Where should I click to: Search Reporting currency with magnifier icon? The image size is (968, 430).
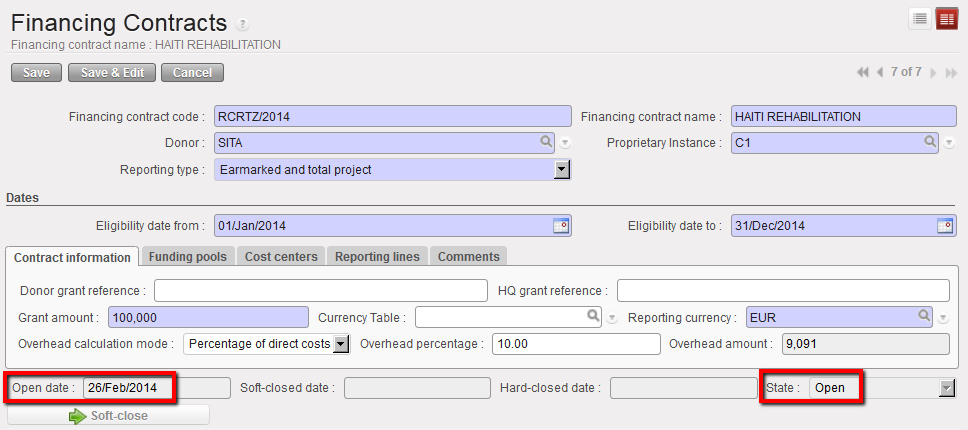[926, 317]
